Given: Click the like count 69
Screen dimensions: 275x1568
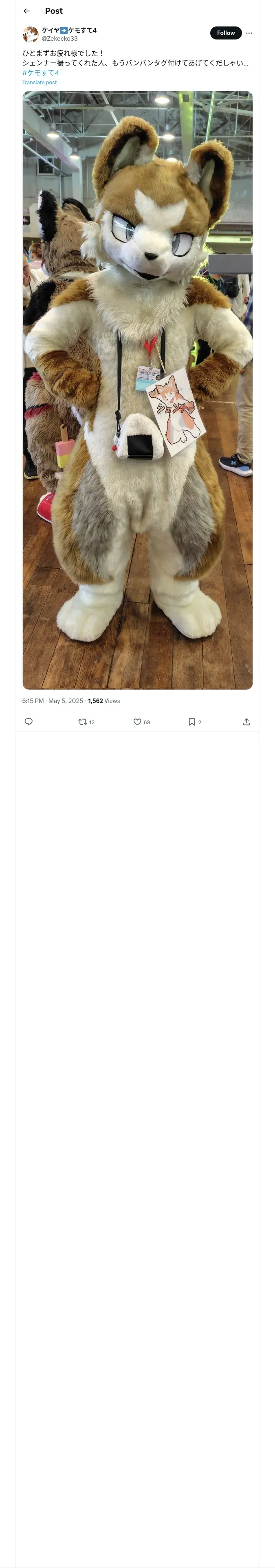Looking at the screenshot, I should (147, 722).
